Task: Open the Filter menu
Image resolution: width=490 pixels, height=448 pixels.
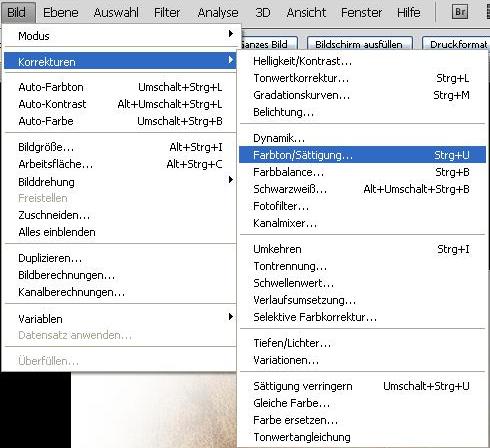Action: (x=167, y=13)
